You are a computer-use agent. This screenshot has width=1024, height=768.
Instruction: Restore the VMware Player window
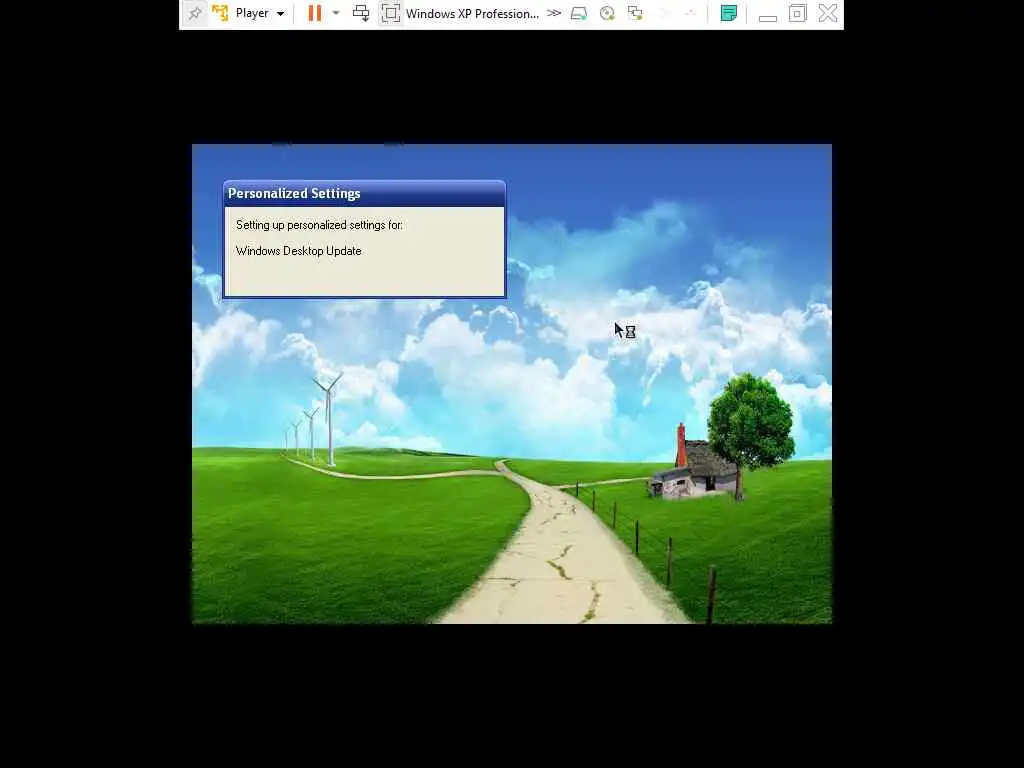797,13
